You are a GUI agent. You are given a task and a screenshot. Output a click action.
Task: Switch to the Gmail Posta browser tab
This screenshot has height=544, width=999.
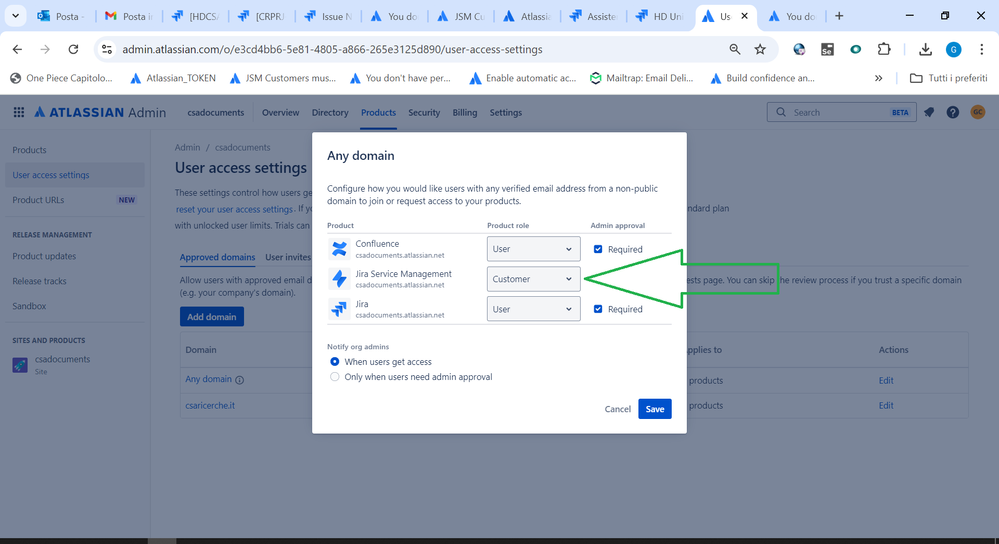click(129, 16)
